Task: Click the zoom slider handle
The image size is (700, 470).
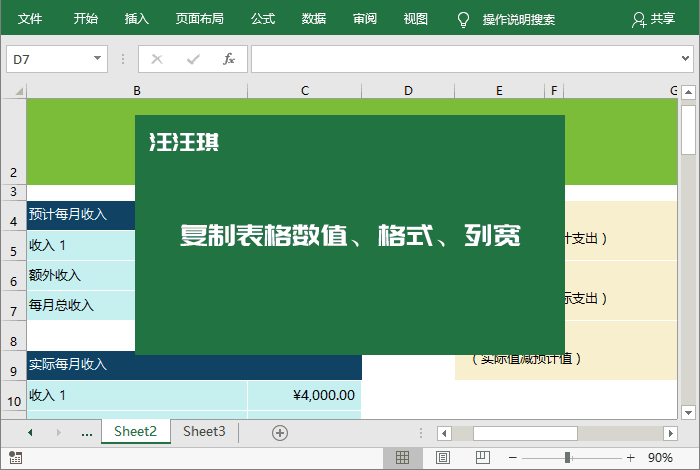Action: [567, 458]
